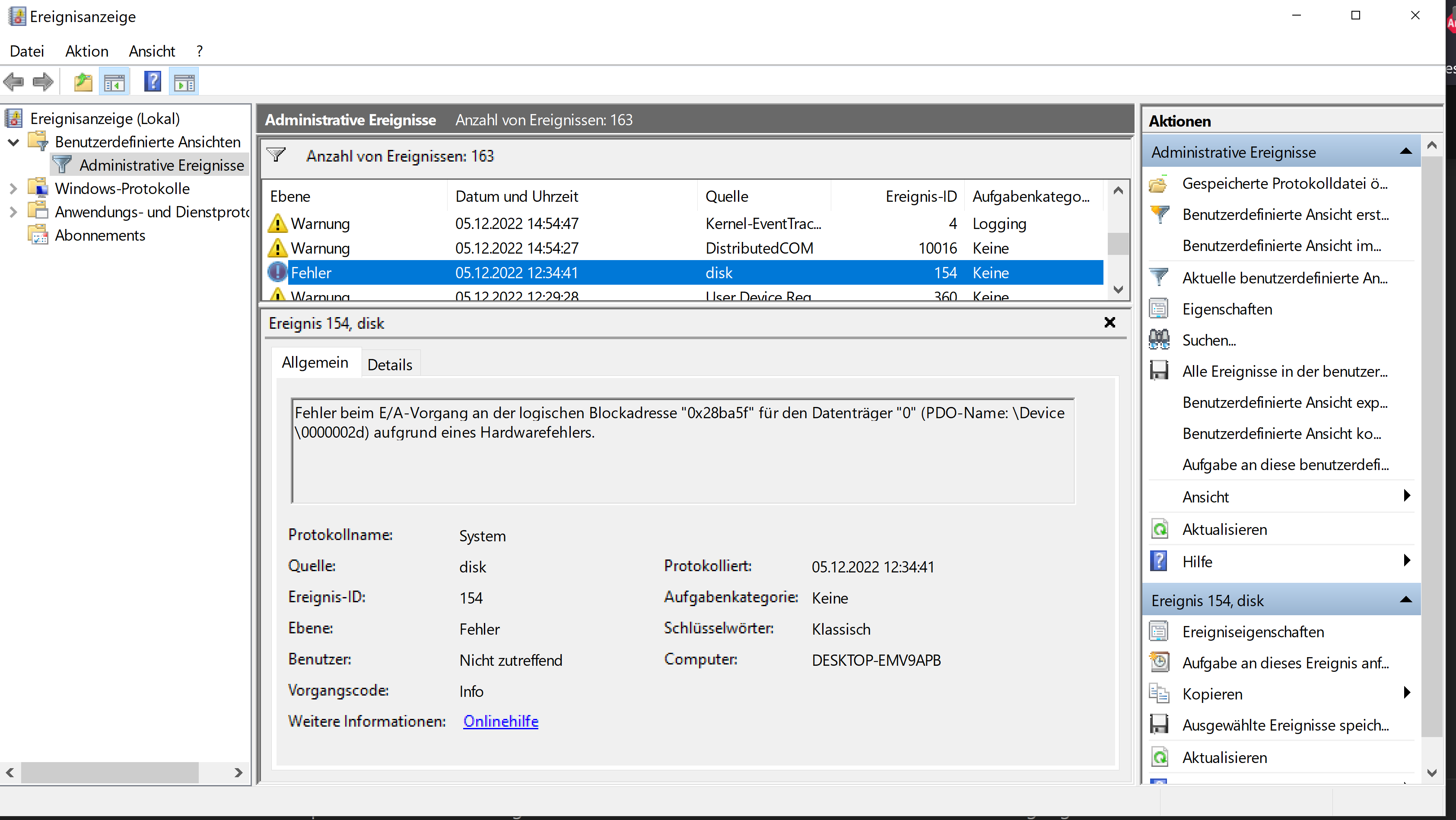Screen dimensions: 1456x820
Task: Click Ausgewählte Ereignisse speichern disk icon
Action: [x=1159, y=725]
